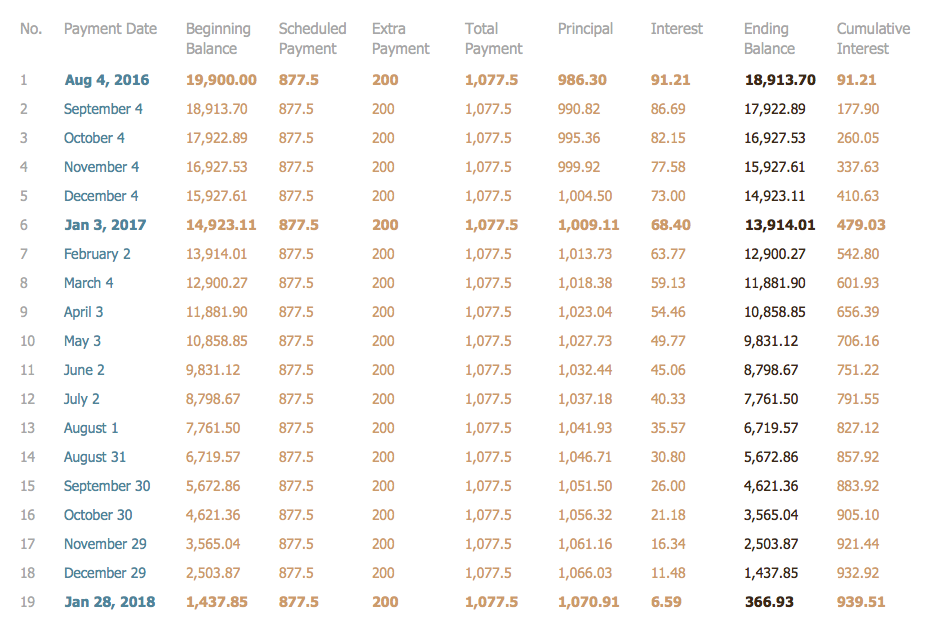Open the February 2 payment date
930x634 pixels.
pos(97,254)
